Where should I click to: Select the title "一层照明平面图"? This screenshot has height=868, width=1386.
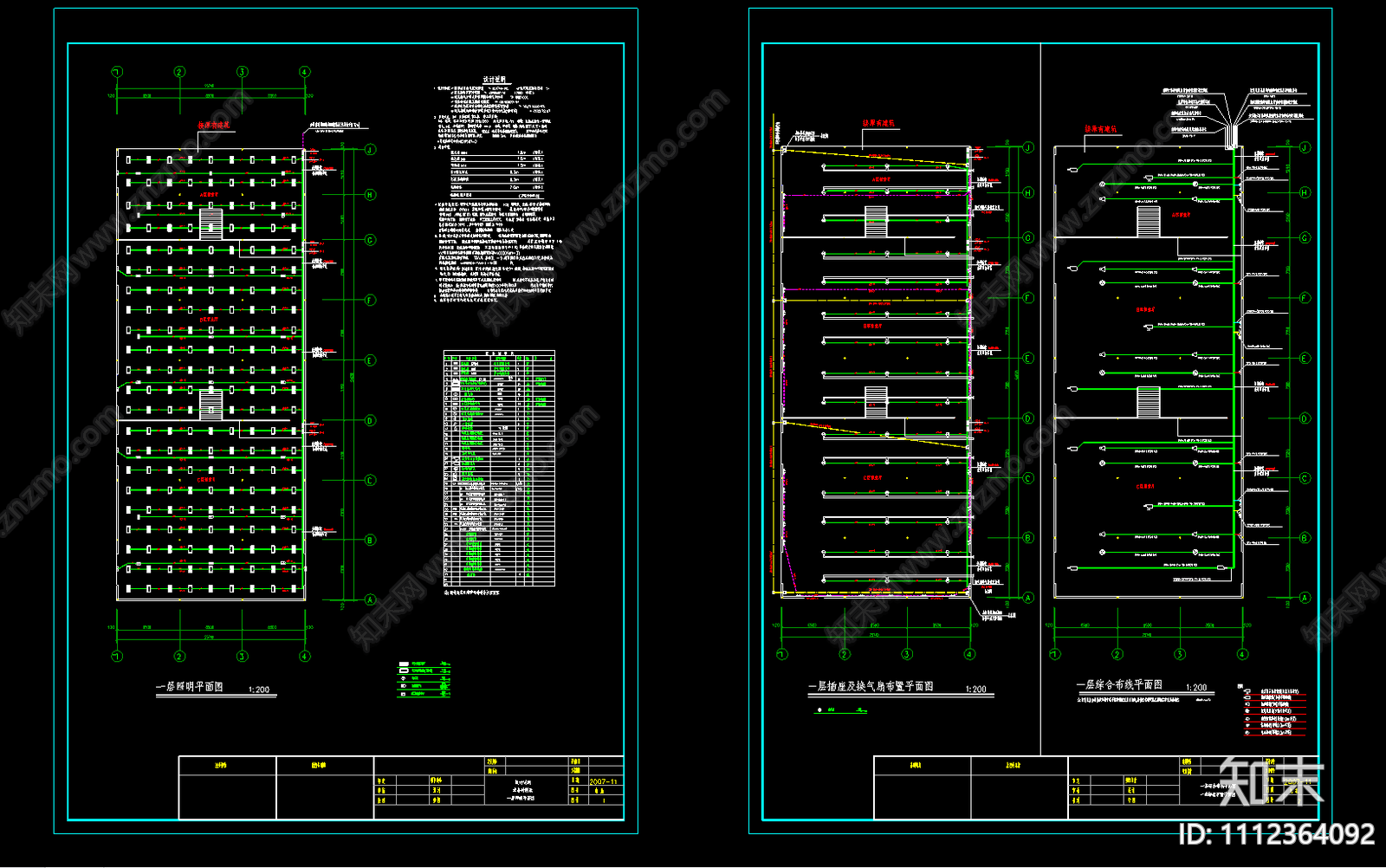coord(190,686)
